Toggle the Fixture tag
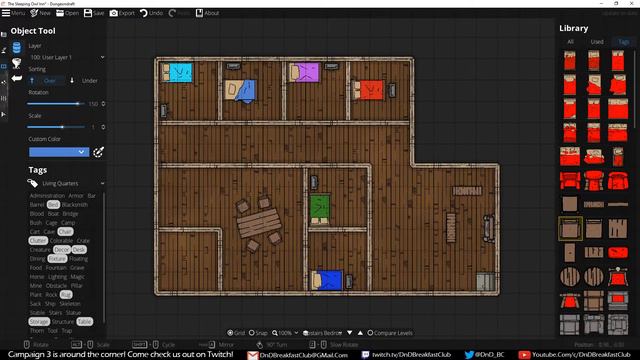This screenshot has width=640, height=360. pos(57,259)
